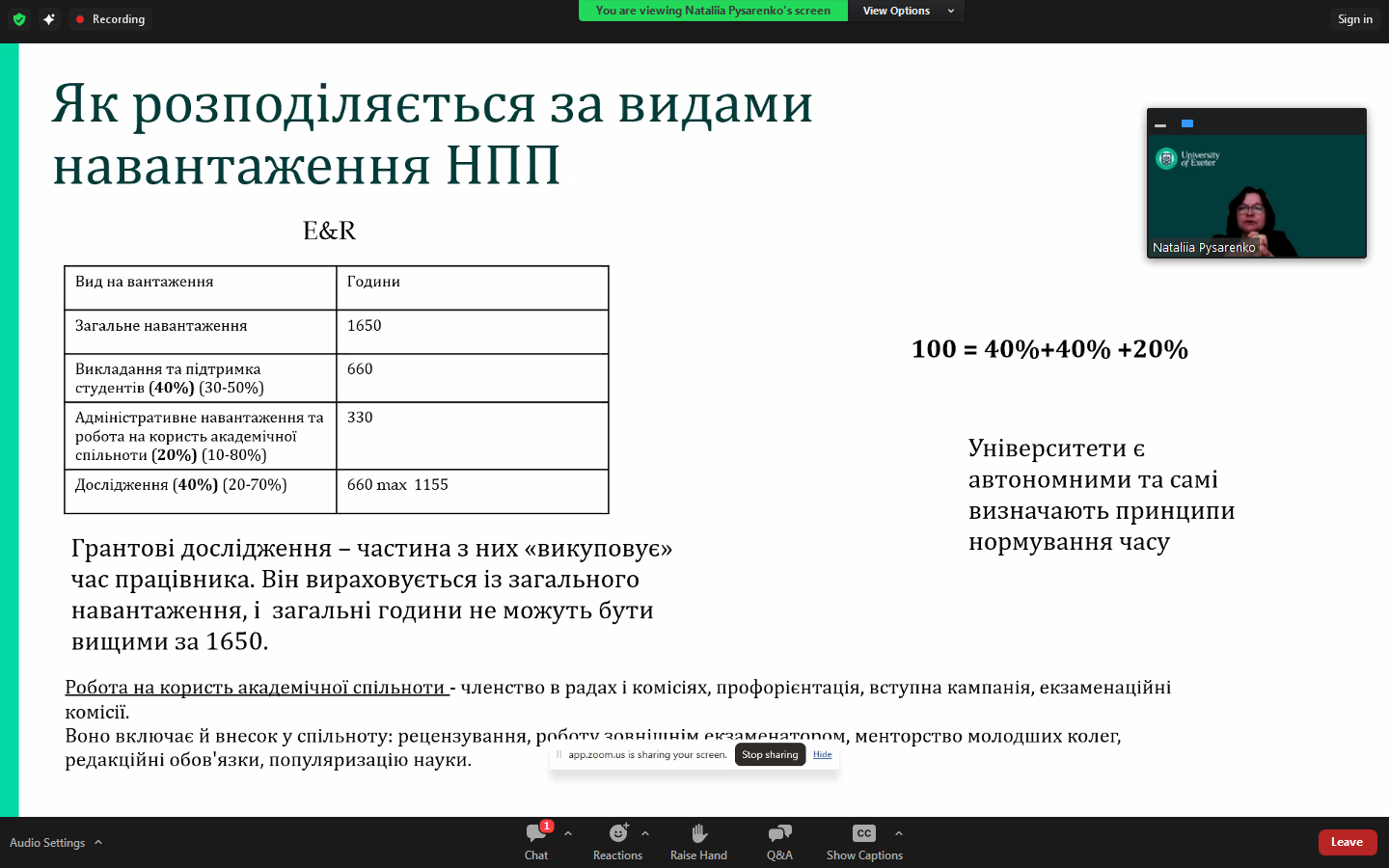Click the Stop sharing button
Image resolution: width=1389 pixels, height=868 pixels.
[770, 755]
